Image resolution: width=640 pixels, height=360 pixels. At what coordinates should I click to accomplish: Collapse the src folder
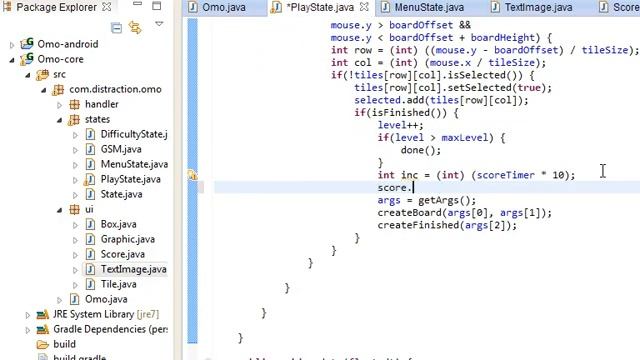28,75
